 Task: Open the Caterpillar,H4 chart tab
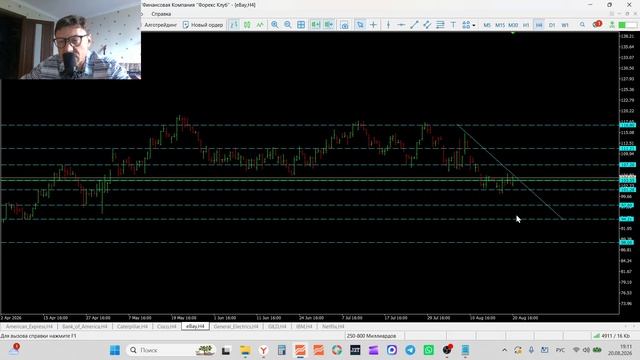[132, 327]
